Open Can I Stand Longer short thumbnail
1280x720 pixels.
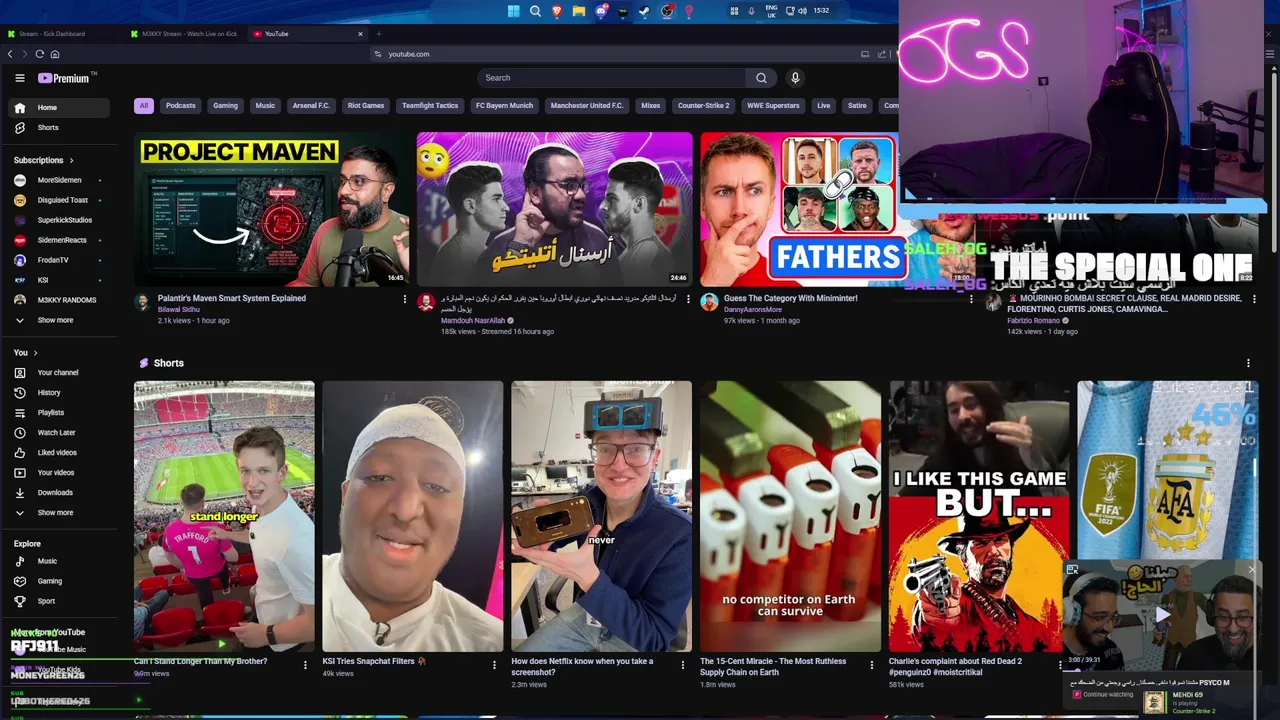tap(224, 516)
